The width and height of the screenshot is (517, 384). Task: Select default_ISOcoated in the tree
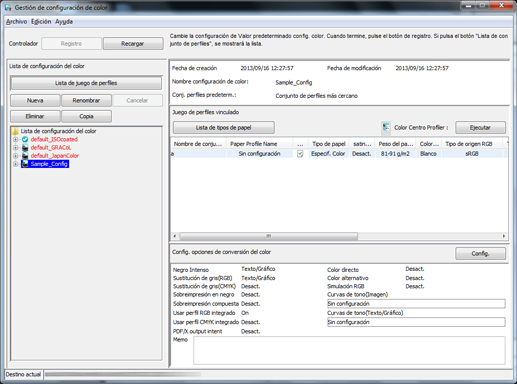click(x=54, y=139)
